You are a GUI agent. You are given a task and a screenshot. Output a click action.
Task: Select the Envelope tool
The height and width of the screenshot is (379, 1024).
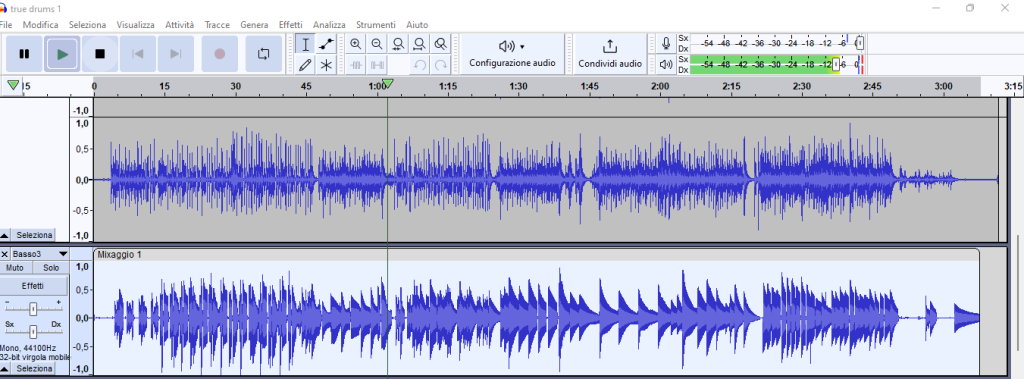326,44
